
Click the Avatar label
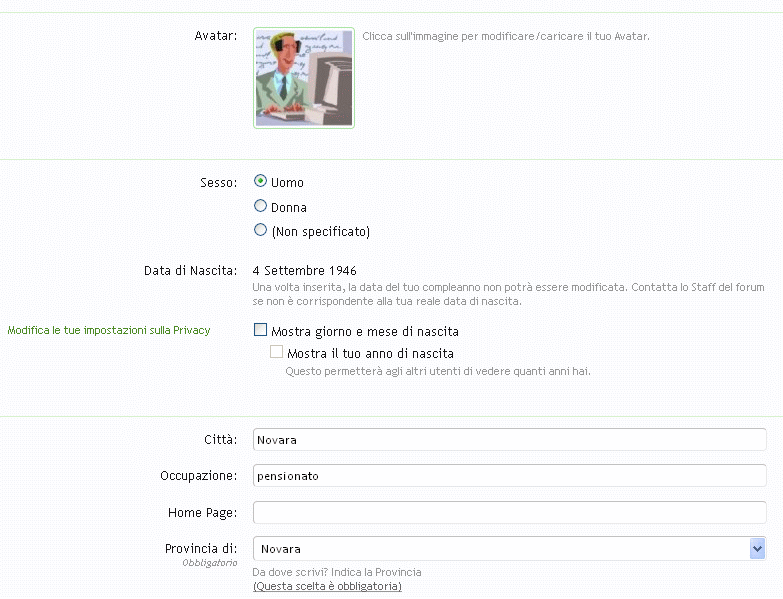click(216, 36)
